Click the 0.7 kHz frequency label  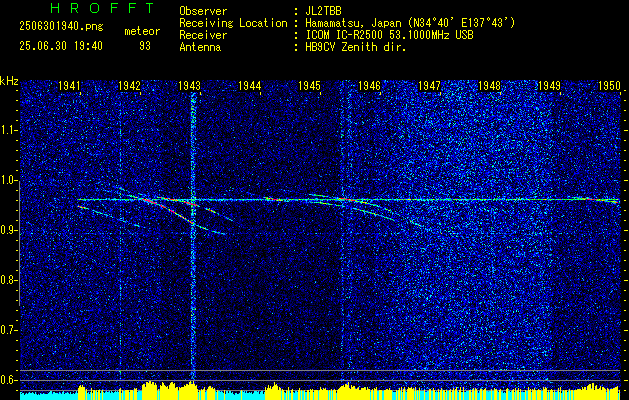[8, 330]
